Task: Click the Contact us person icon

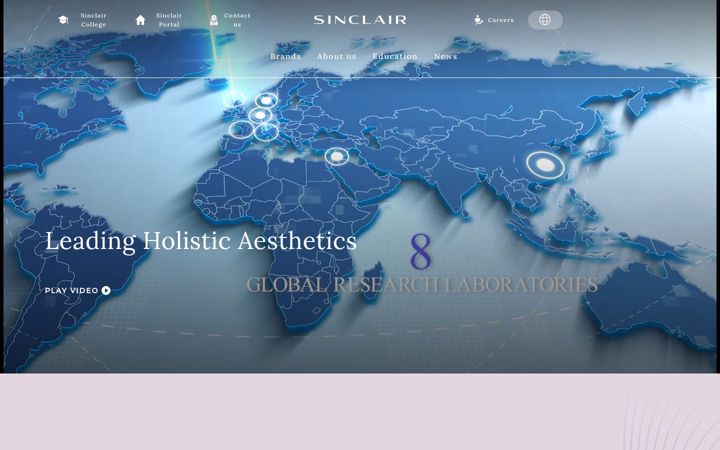Action: (x=214, y=20)
